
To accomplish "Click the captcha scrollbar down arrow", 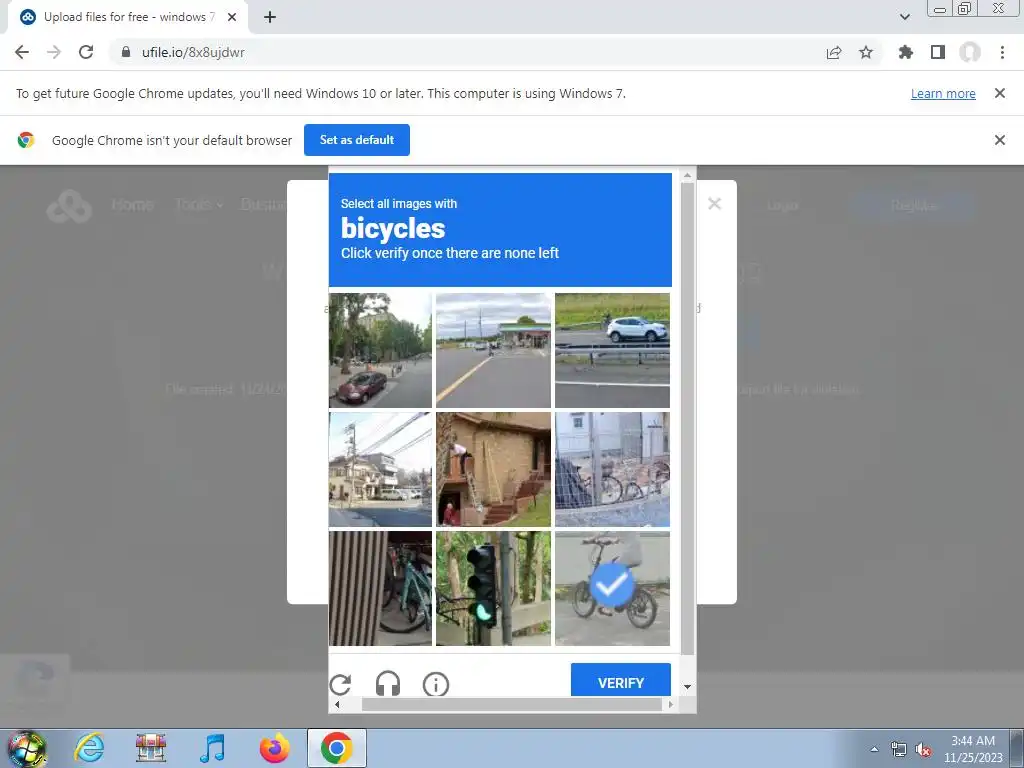I will point(687,687).
